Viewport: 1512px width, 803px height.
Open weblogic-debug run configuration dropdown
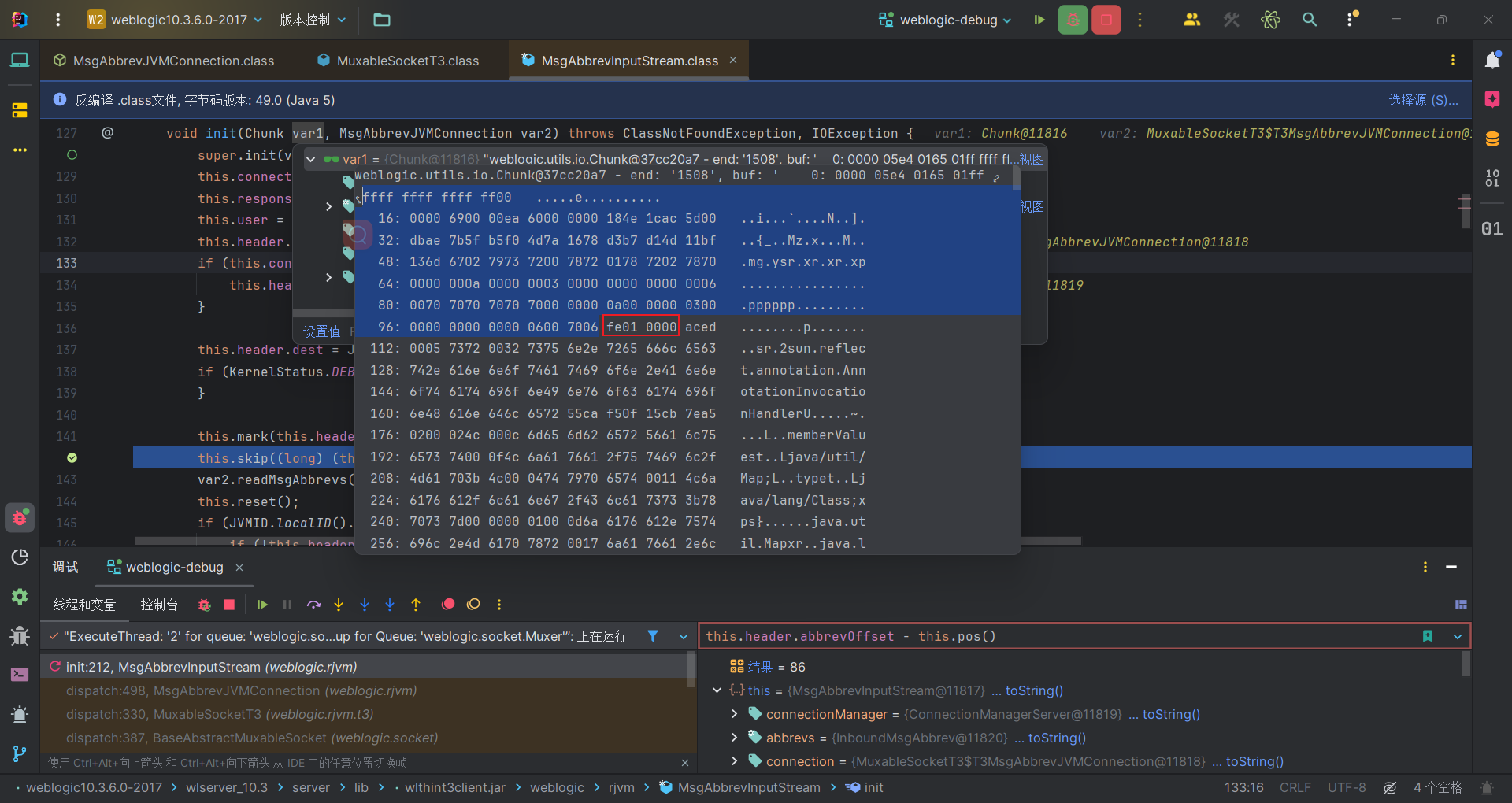pos(946,20)
